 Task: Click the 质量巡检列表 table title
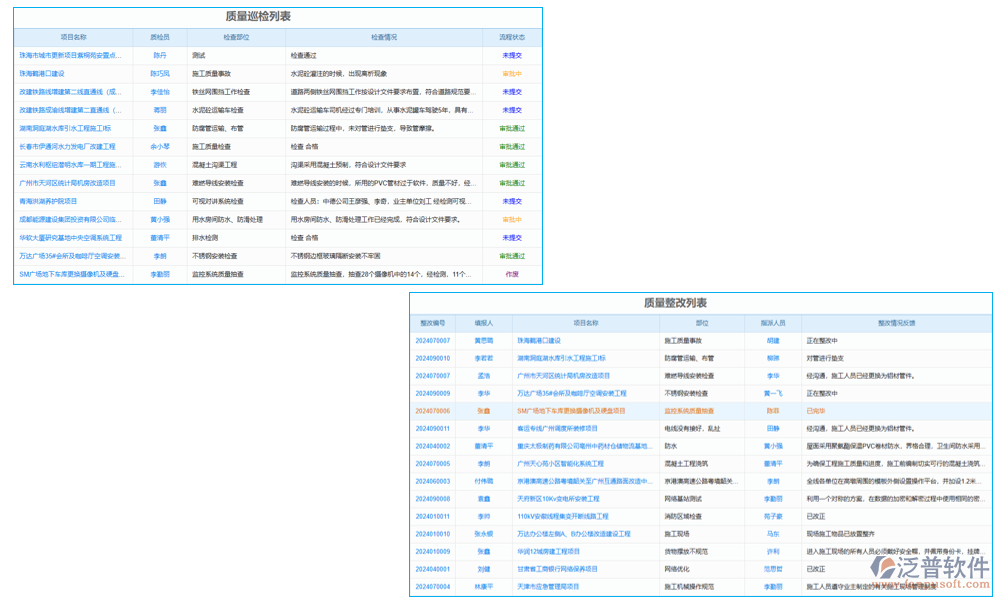coord(258,18)
